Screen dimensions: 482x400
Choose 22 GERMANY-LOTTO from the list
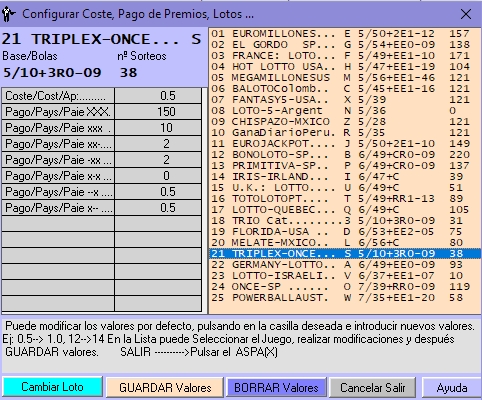[345, 265]
